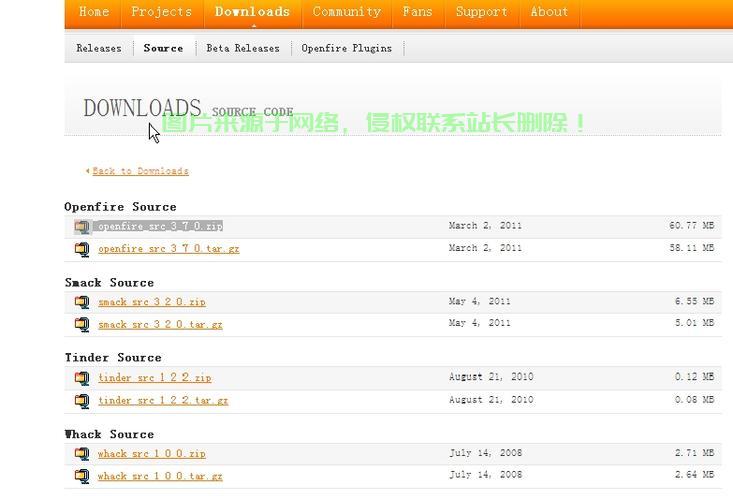This screenshot has height=500, width=733.
Task: Click the Whack Source heading
Action: point(109,434)
